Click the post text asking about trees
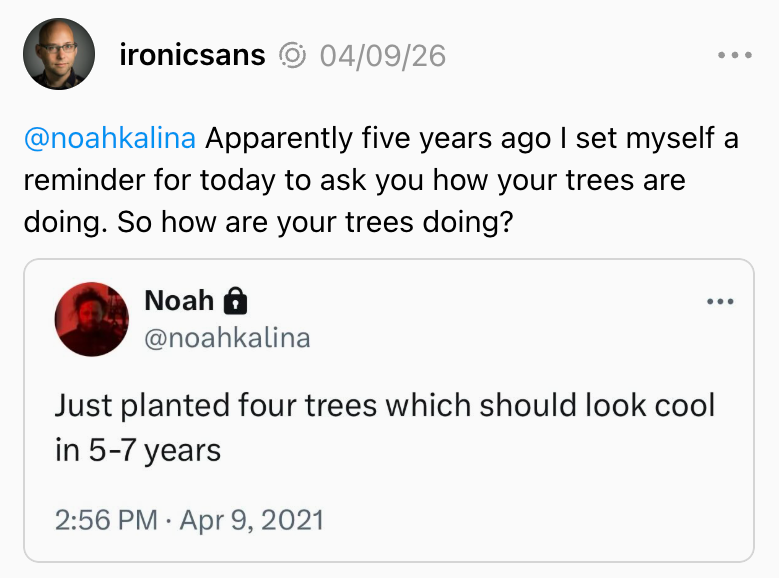This screenshot has height=578, width=779. (380, 180)
